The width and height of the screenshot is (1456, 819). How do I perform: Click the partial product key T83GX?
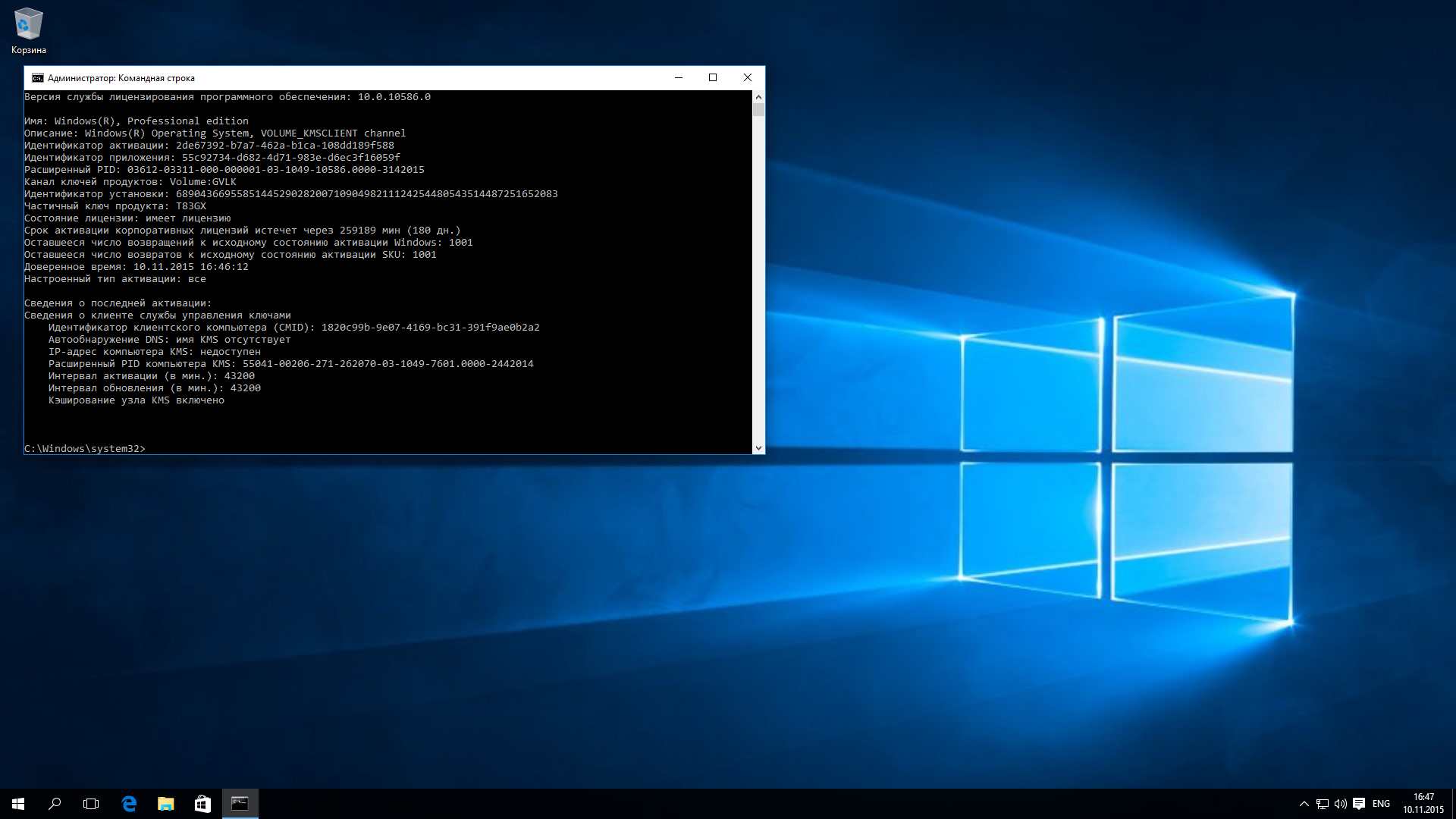pos(191,206)
